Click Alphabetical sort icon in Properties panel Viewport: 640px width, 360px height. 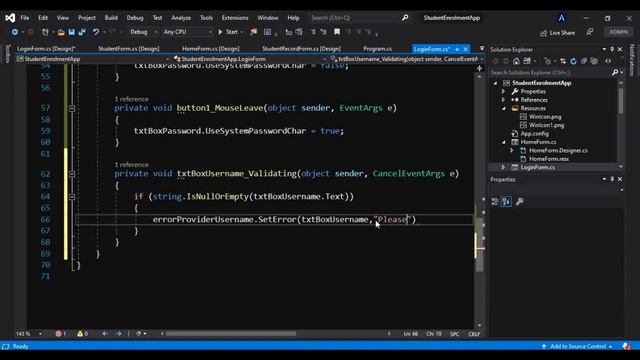coord(506,202)
